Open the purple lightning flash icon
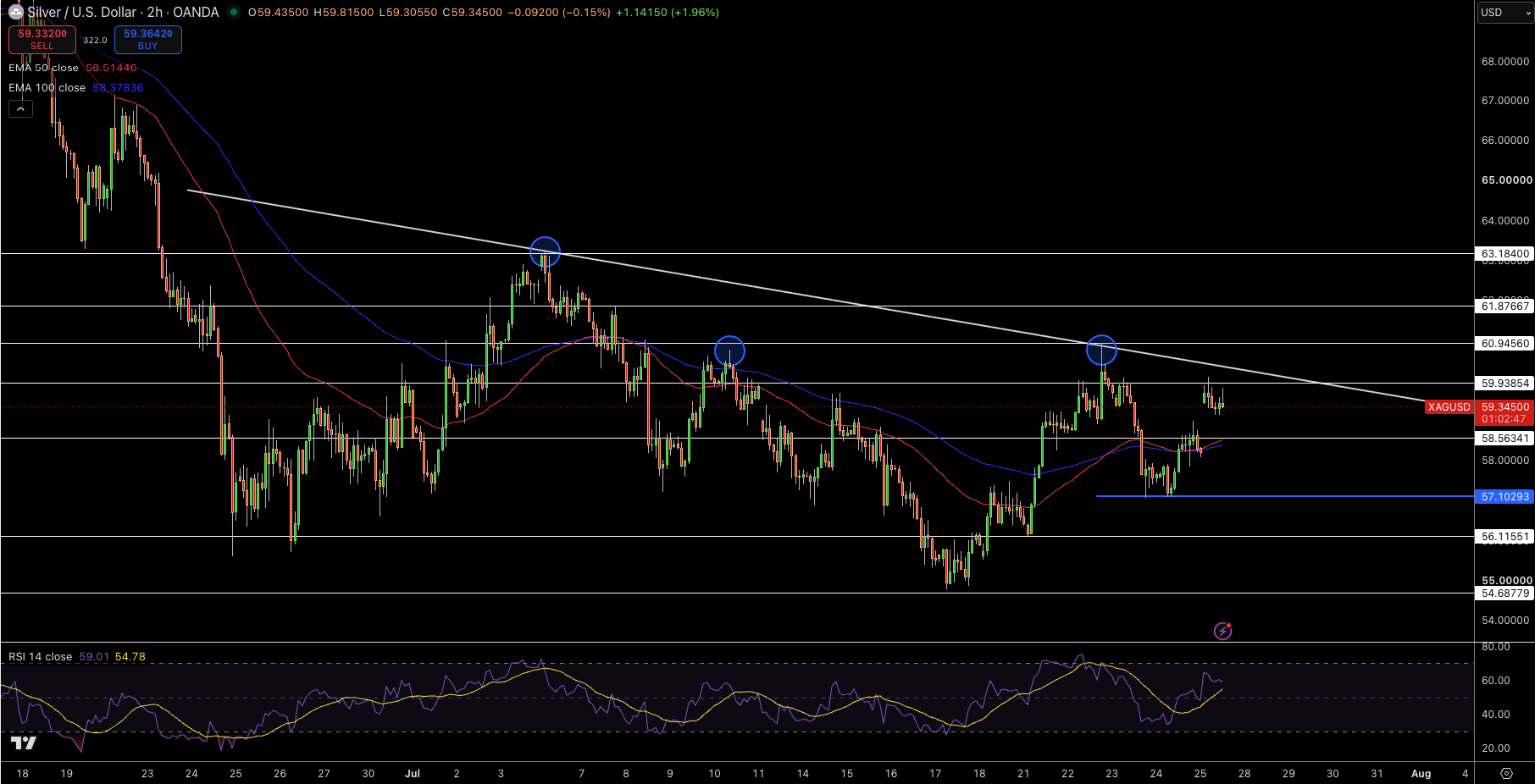Image resolution: width=1535 pixels, height=784 pixels. click(x=1222, y=631)
